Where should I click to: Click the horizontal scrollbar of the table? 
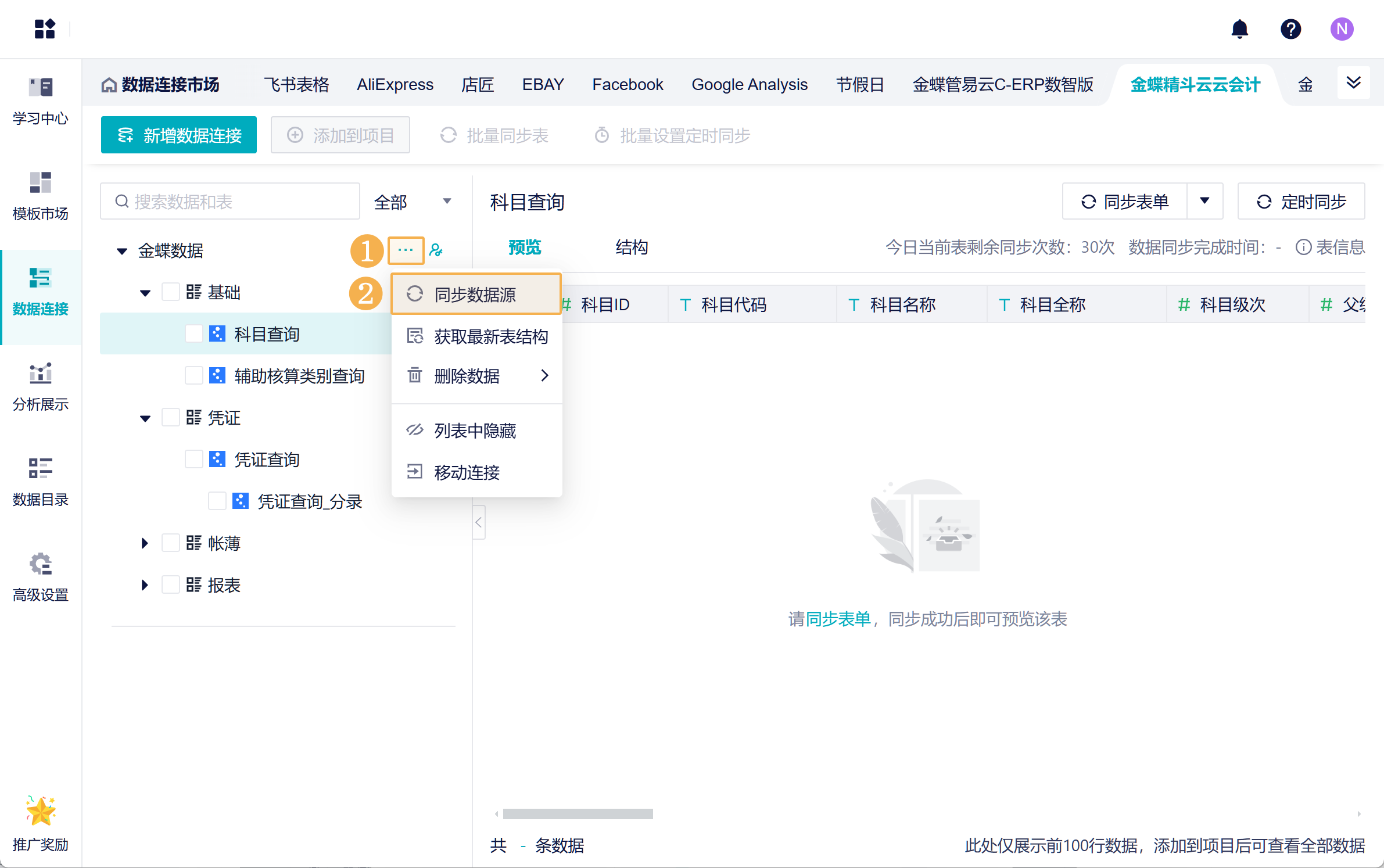(x=578, y=814)
